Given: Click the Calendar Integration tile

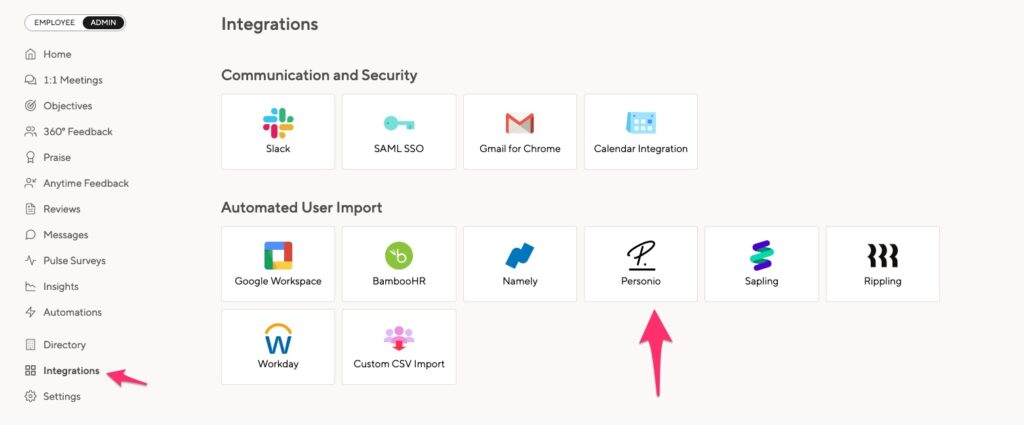Looking at the screenshot, I should click(x=641, y=132).
